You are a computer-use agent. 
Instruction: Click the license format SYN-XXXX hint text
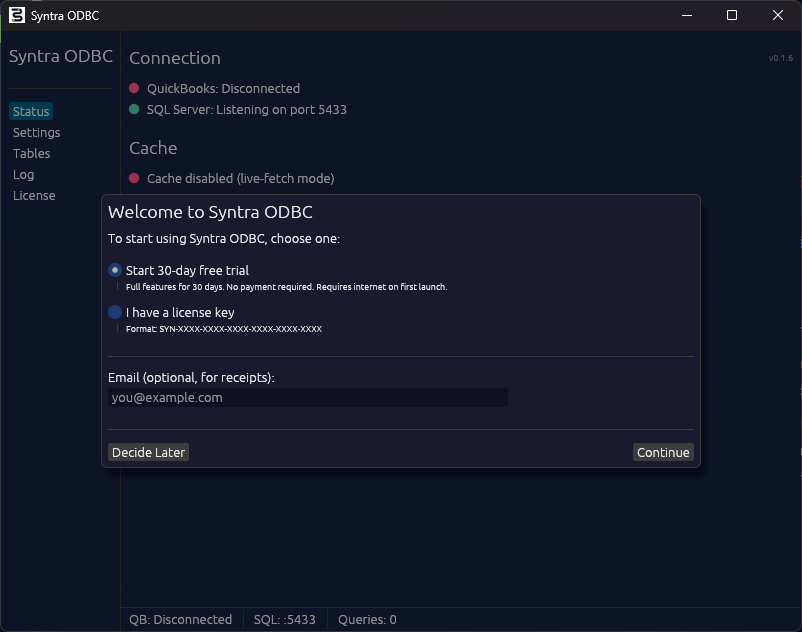pyautogui.click(x=224, y=329)
